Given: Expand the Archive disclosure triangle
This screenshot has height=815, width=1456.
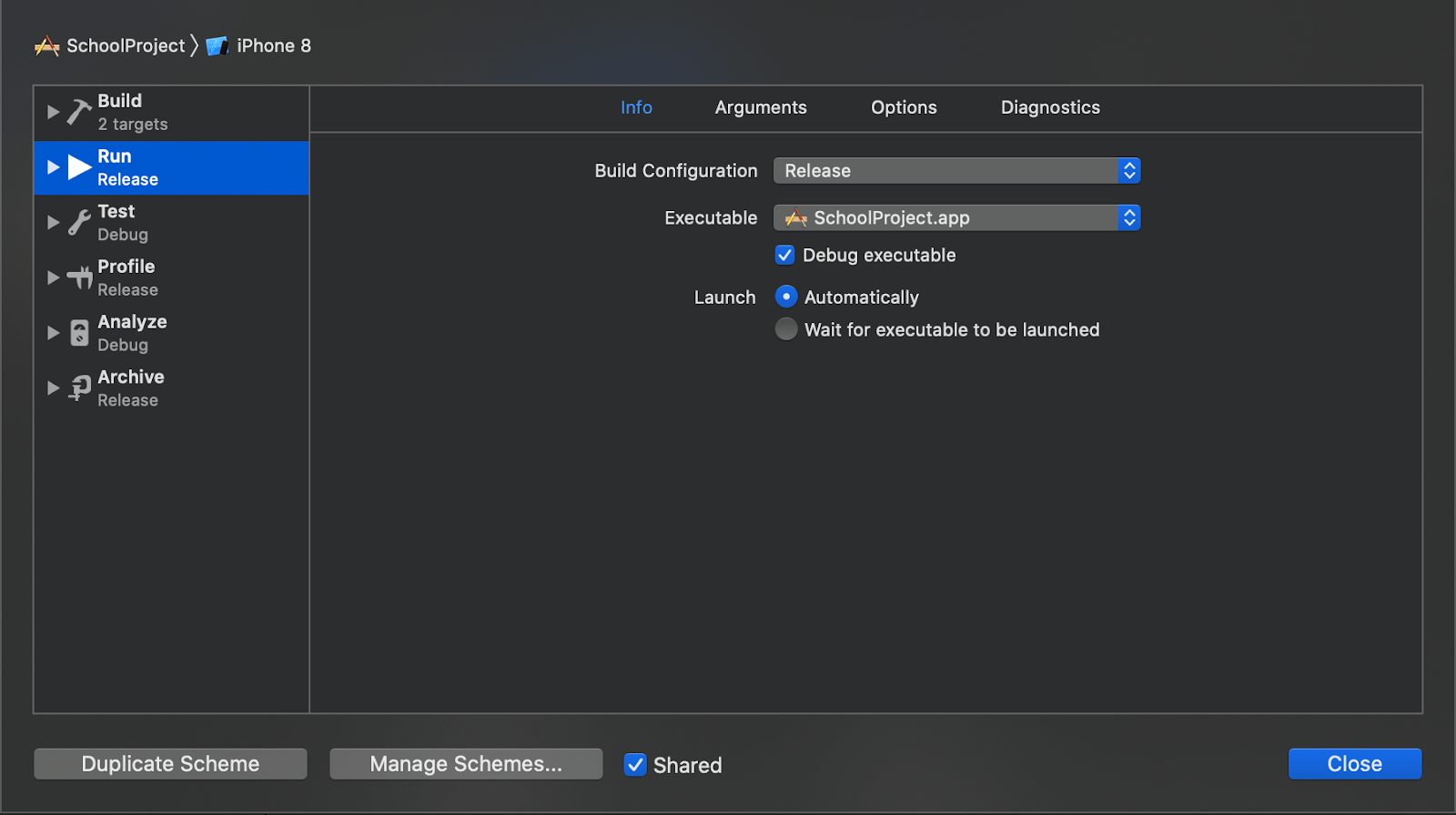Looking at the screenshot, I should (x=53, y=387).
